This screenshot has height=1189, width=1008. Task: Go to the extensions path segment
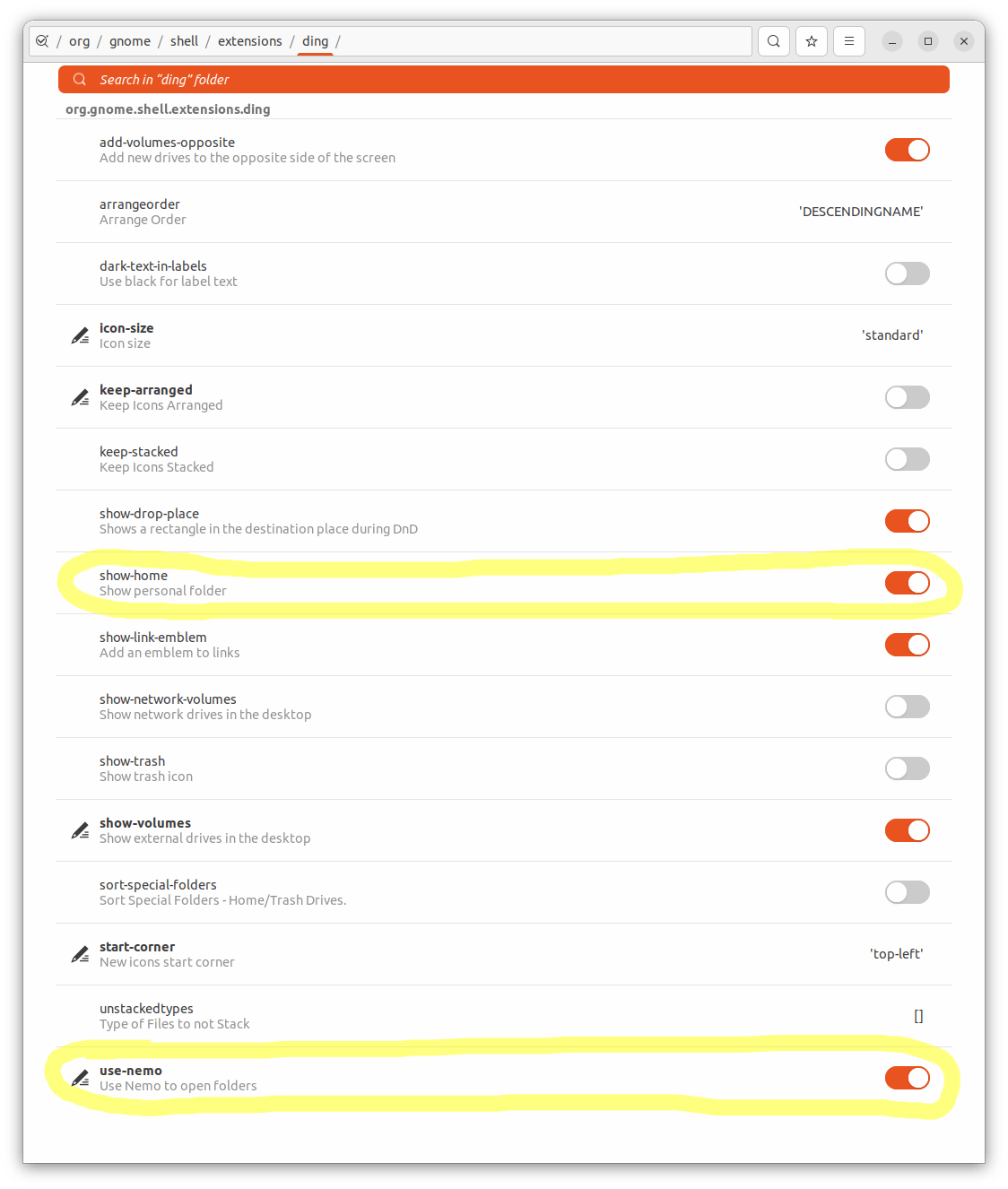pyautogui.click(x=250, y=41)
